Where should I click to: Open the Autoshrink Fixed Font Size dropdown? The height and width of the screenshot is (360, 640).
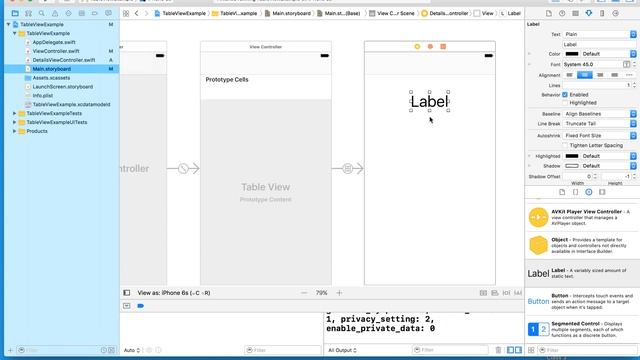click(600, 136)
